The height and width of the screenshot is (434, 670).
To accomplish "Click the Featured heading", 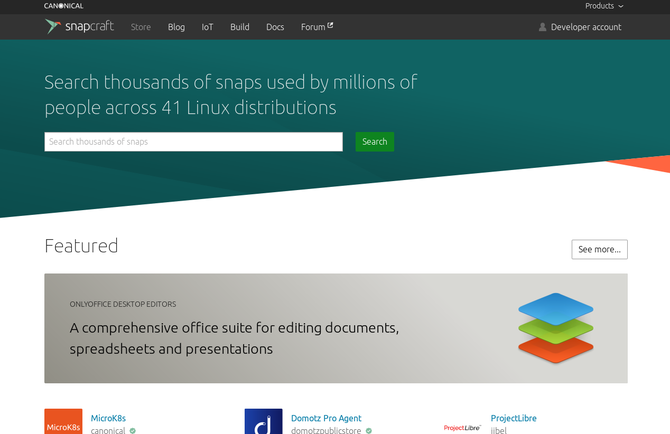I will pyautogui.click(x=81, y=246).
